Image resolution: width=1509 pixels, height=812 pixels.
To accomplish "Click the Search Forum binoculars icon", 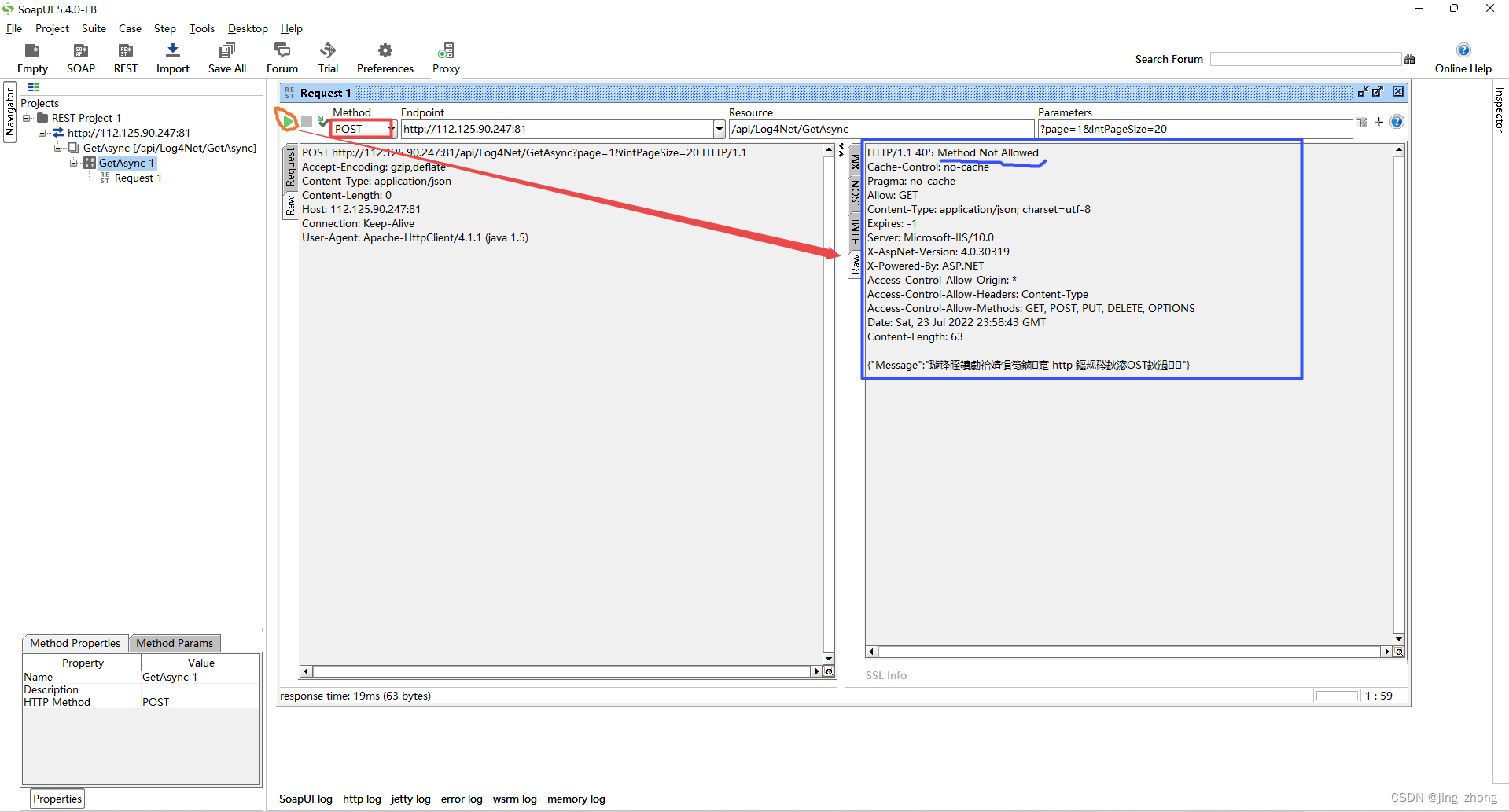I will (1409, 59).
